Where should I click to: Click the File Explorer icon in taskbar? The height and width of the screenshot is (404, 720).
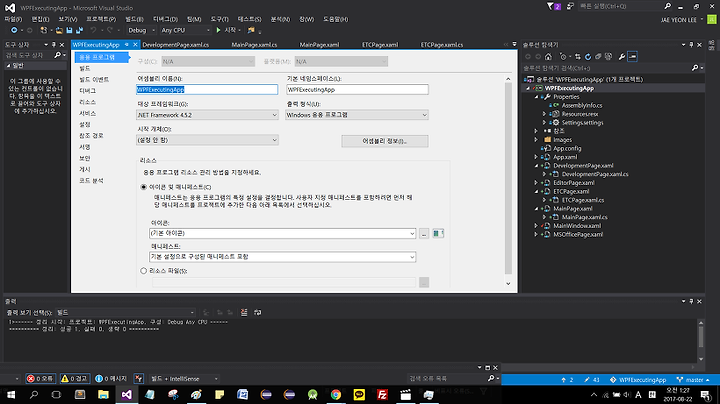tap(103, 394)
